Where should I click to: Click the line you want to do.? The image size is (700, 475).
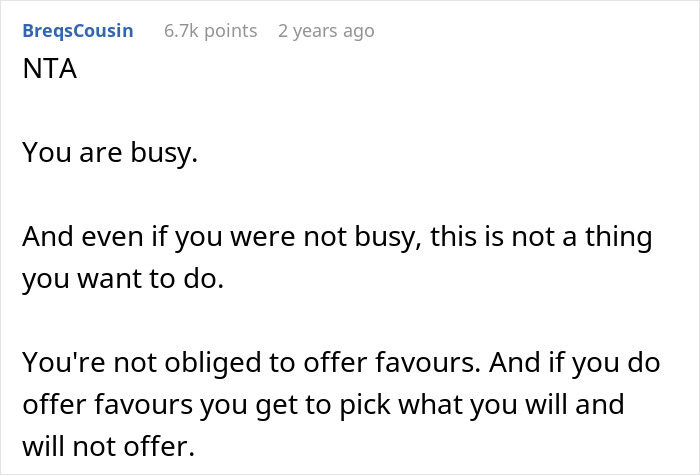123,279
